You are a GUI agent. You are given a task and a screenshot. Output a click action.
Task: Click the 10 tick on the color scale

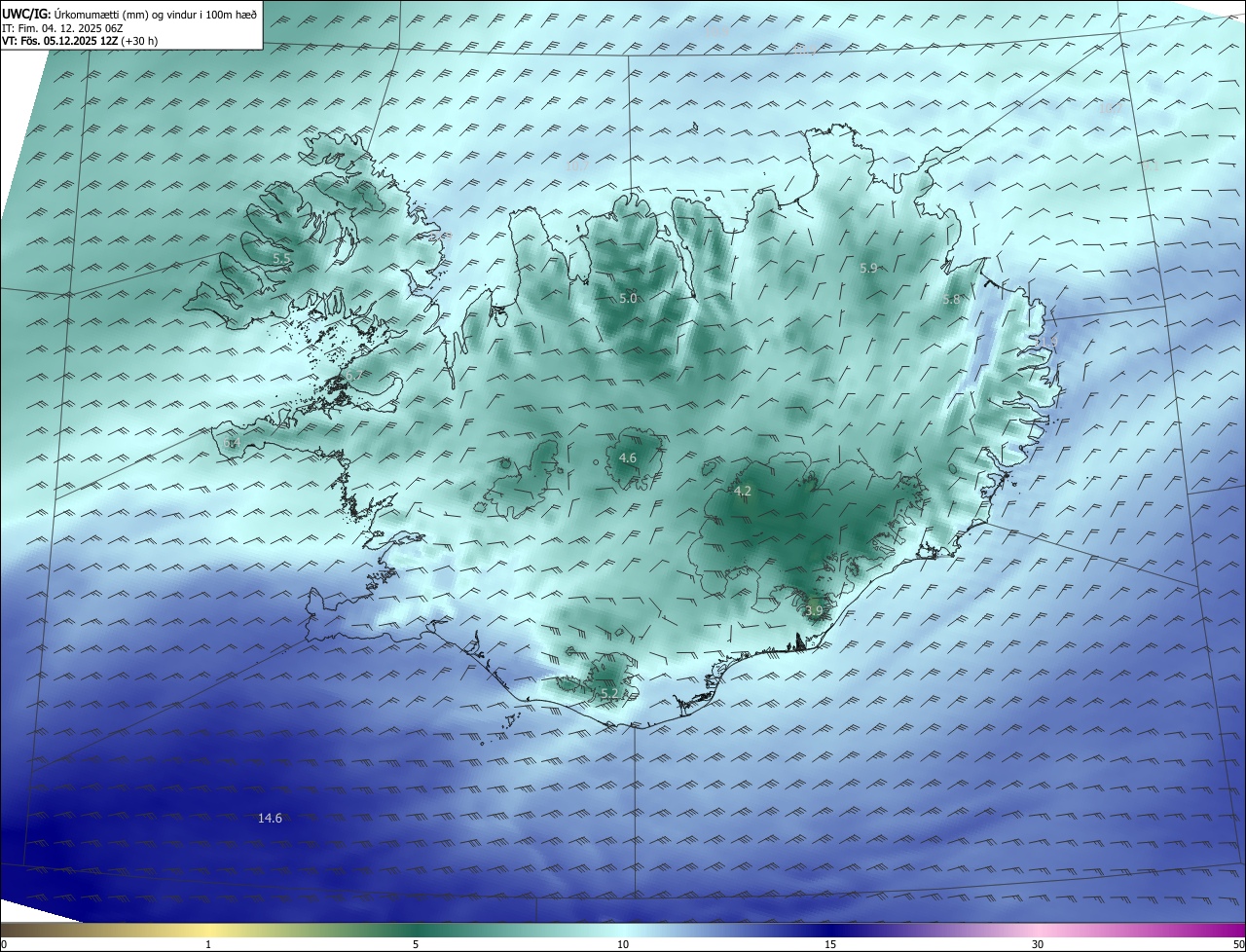tap(623, 944)
